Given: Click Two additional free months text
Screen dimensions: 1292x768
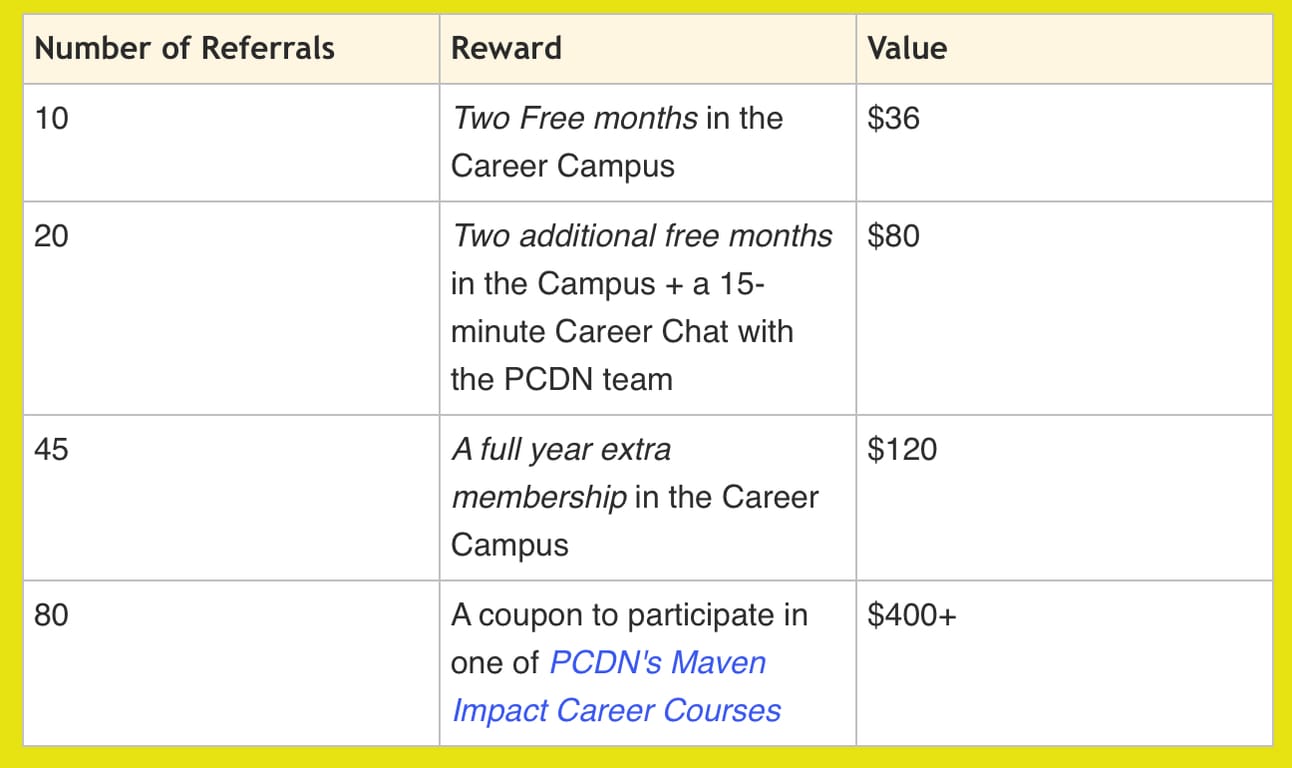Looking at the screenshot, I should [641, 236].
